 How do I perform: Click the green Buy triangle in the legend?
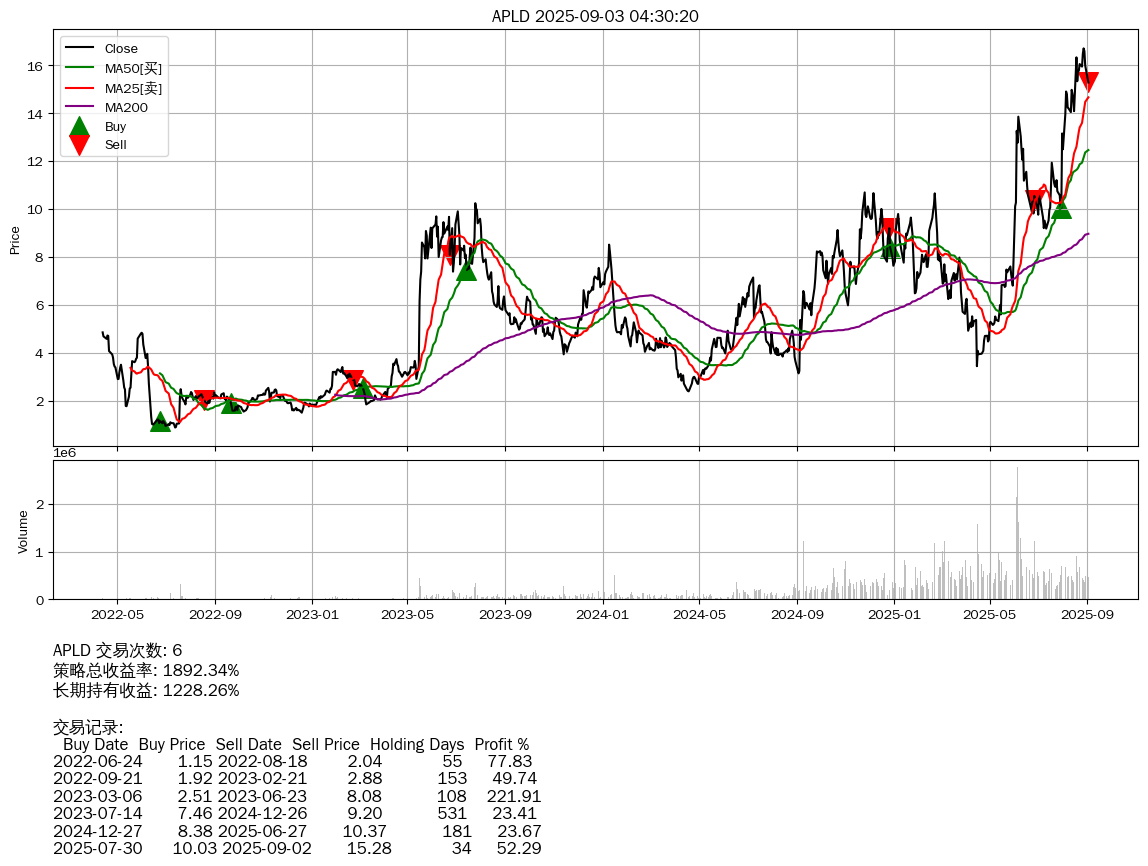[80, 127]
